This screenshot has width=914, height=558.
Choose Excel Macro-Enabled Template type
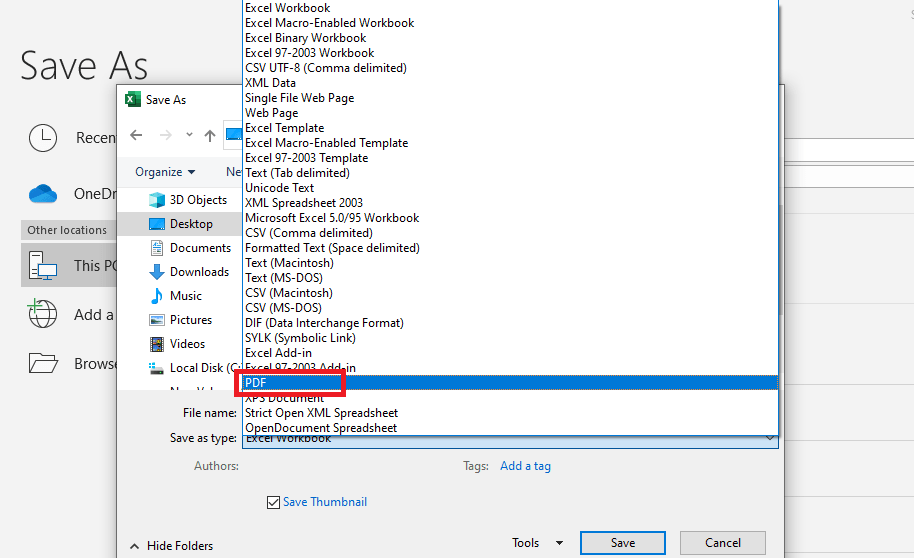[x=510, y=143]
